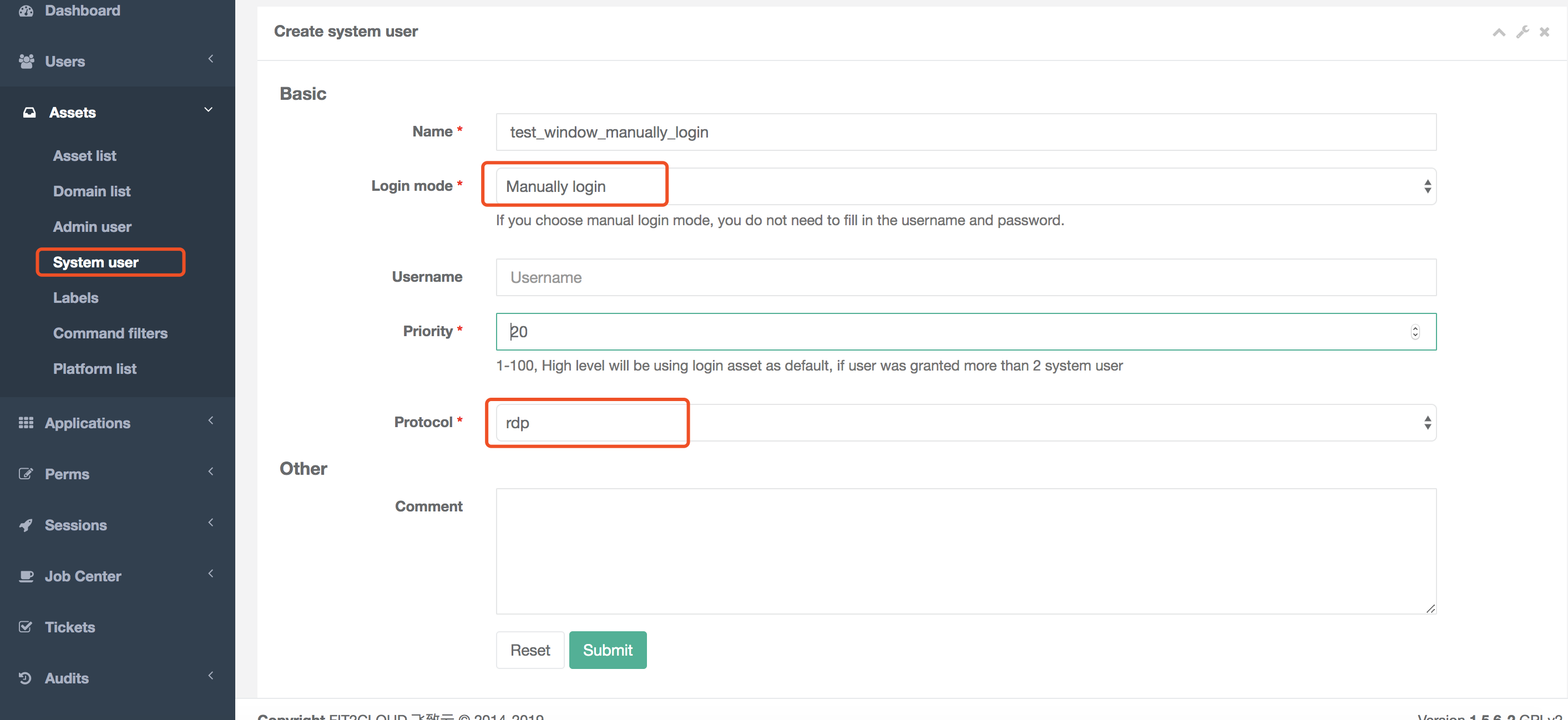This screenshot has width=1568, height=720.
Task: Click the Sessions paper-plane icon
Action: 25,525
